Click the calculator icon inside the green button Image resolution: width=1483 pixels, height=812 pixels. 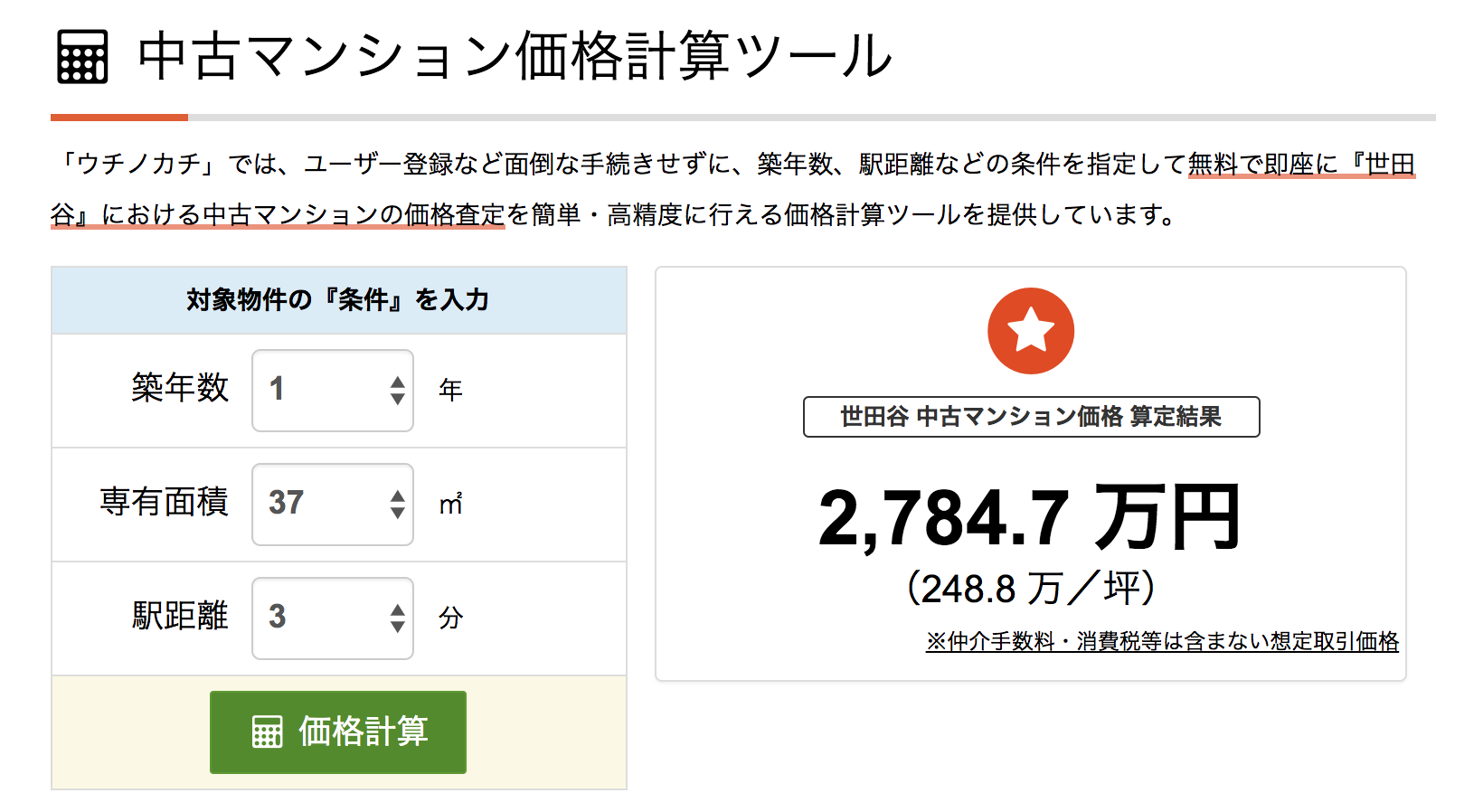[x=267, y=732]
